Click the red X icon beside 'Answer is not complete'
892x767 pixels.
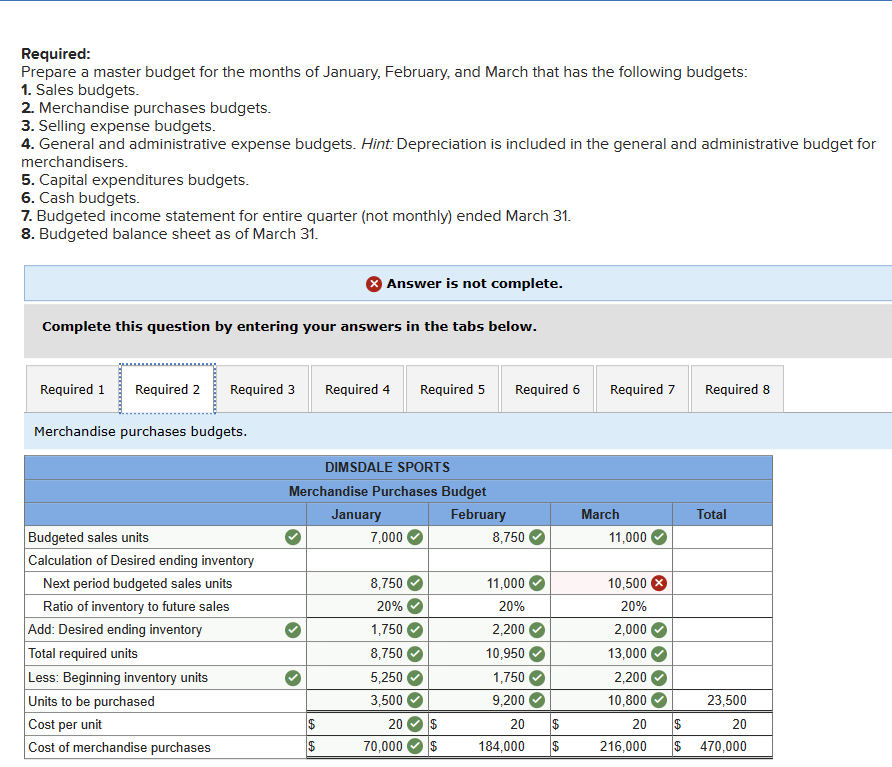pos(374,283)
